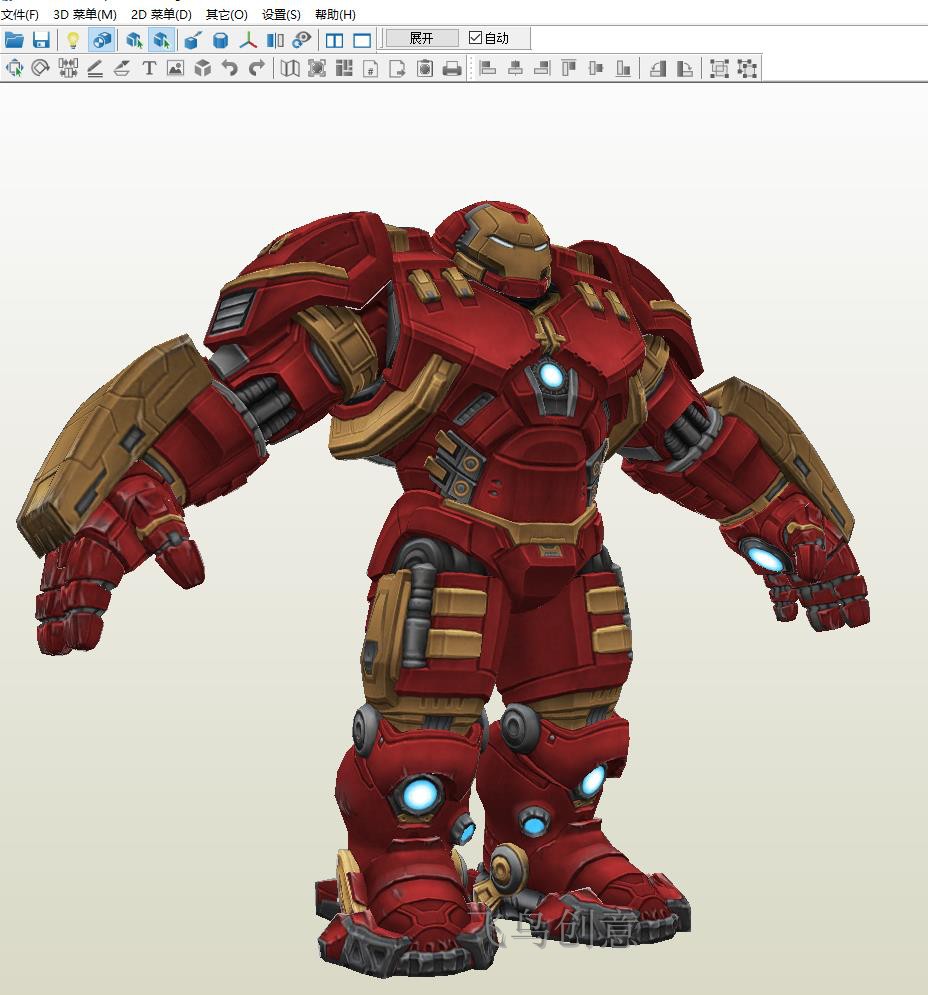Toggle the single-pane window view
This screenshot has height=995, width=928.
pyautogui.click(x=362, y=40)
